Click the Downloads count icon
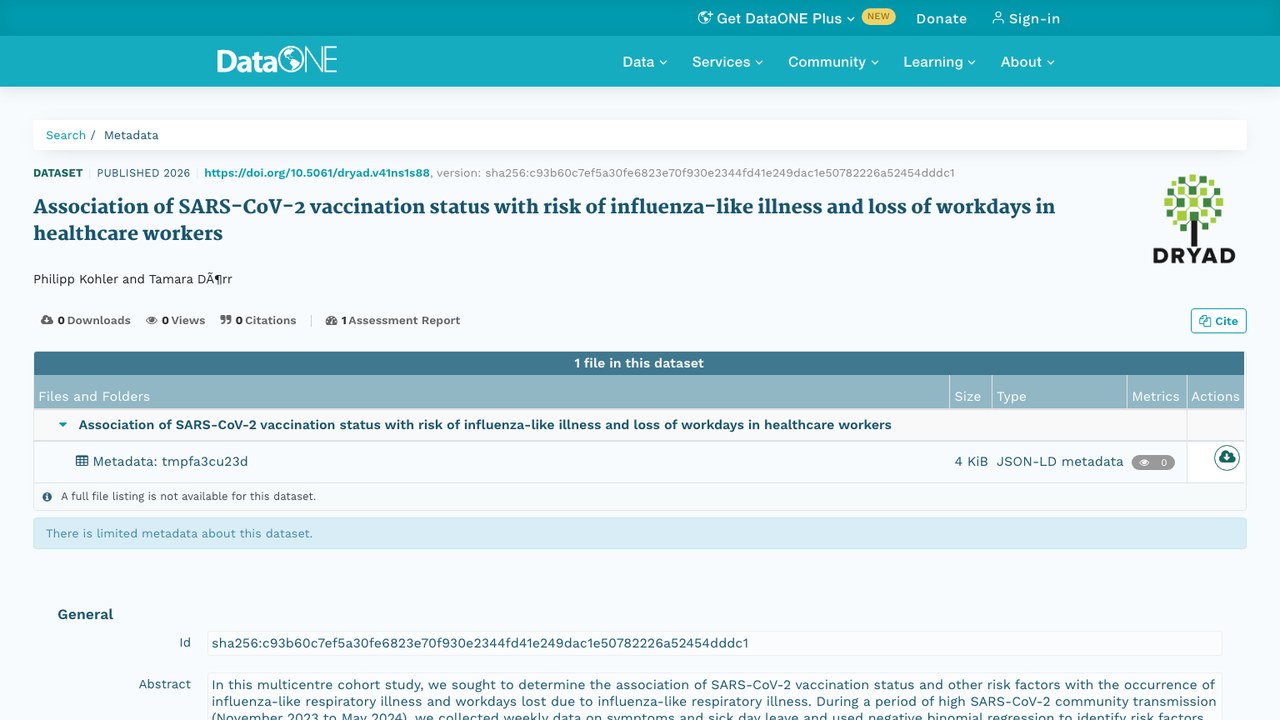The width and height of the screenshot is (1280, 720). pyautogui.click(x=47, y=320)
